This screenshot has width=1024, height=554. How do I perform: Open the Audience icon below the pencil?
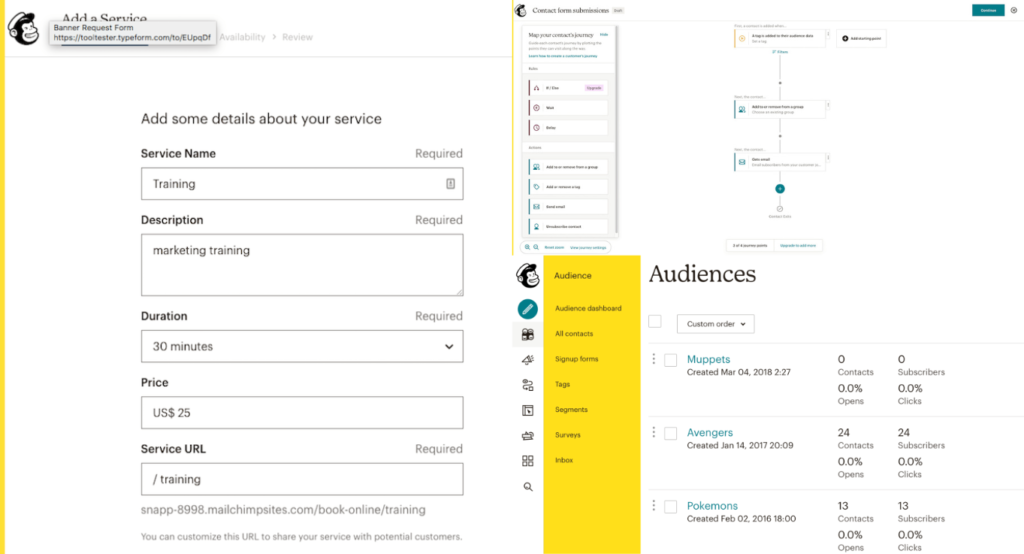click(528, 334)
